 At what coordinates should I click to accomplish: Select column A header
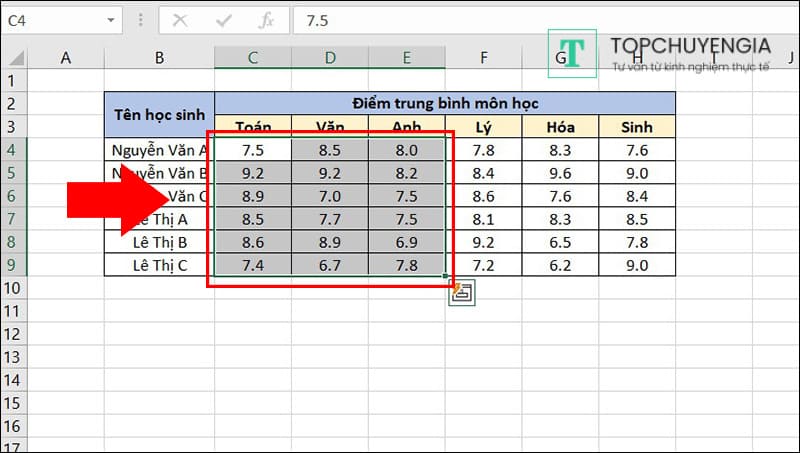(66, 58)
